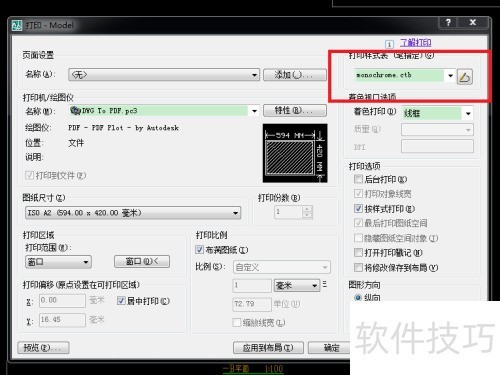Click the X offset field 0.00

pos(62,300)
